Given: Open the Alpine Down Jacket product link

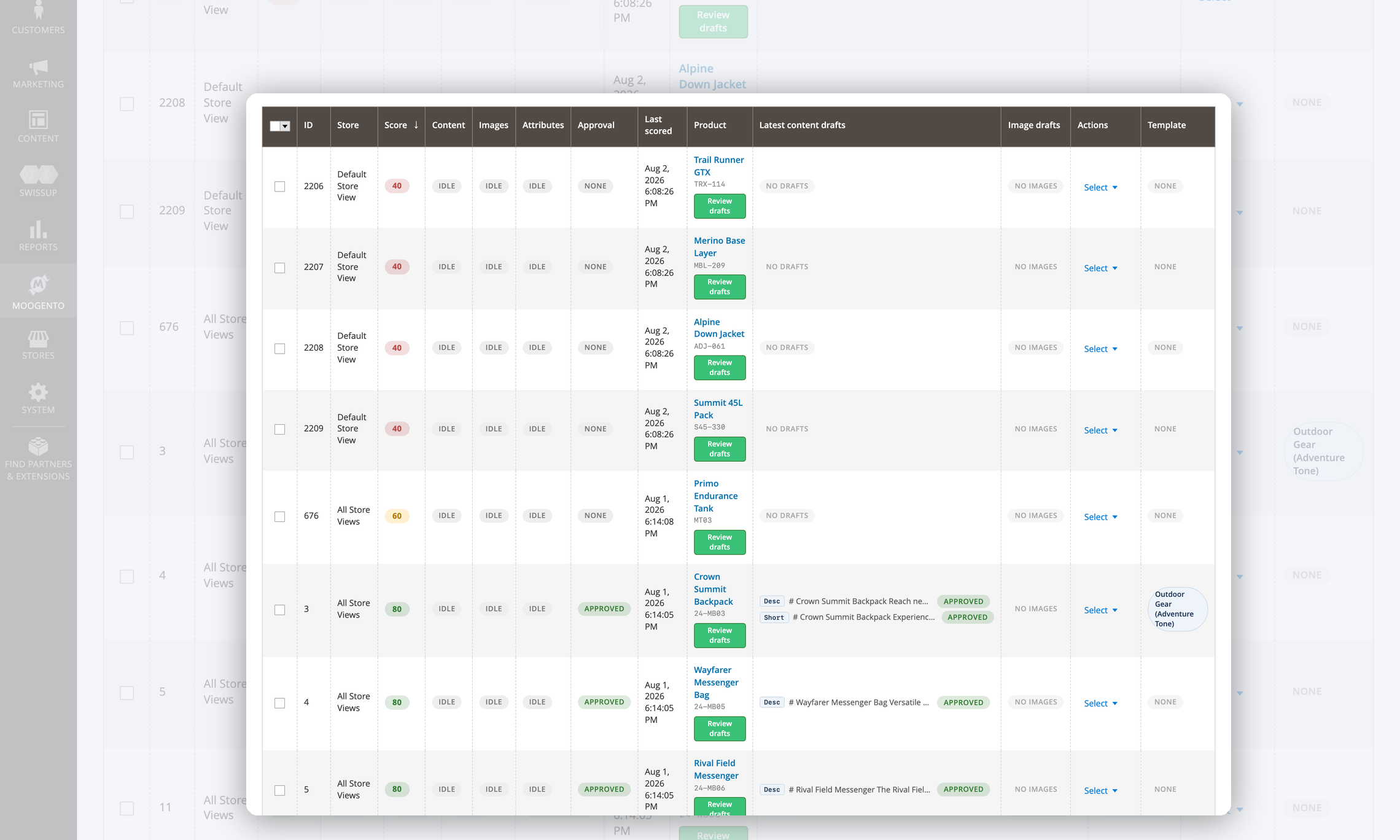Looking at the screenshot, I should [x=719, y=328].
